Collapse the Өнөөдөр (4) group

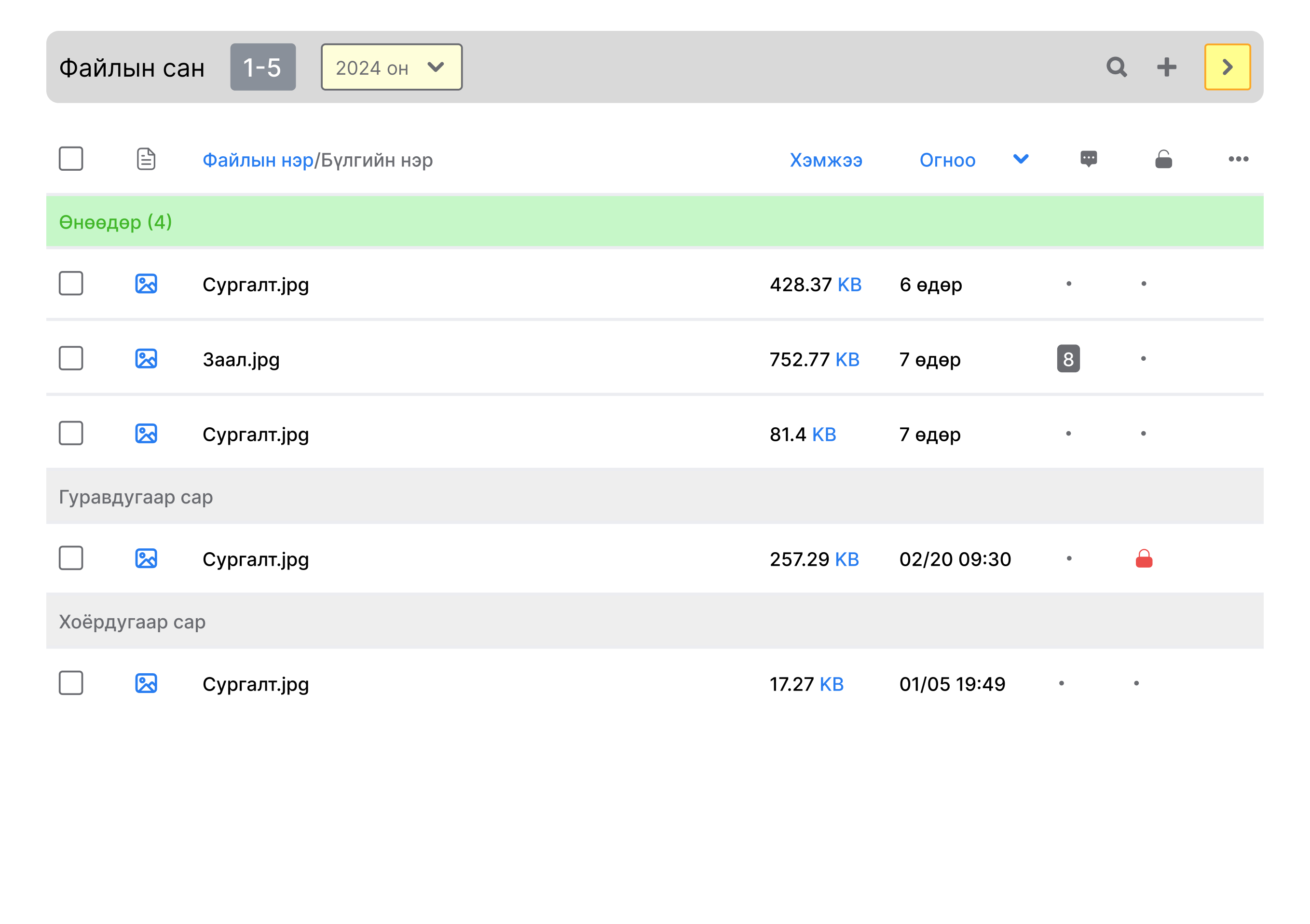(115, 222)
